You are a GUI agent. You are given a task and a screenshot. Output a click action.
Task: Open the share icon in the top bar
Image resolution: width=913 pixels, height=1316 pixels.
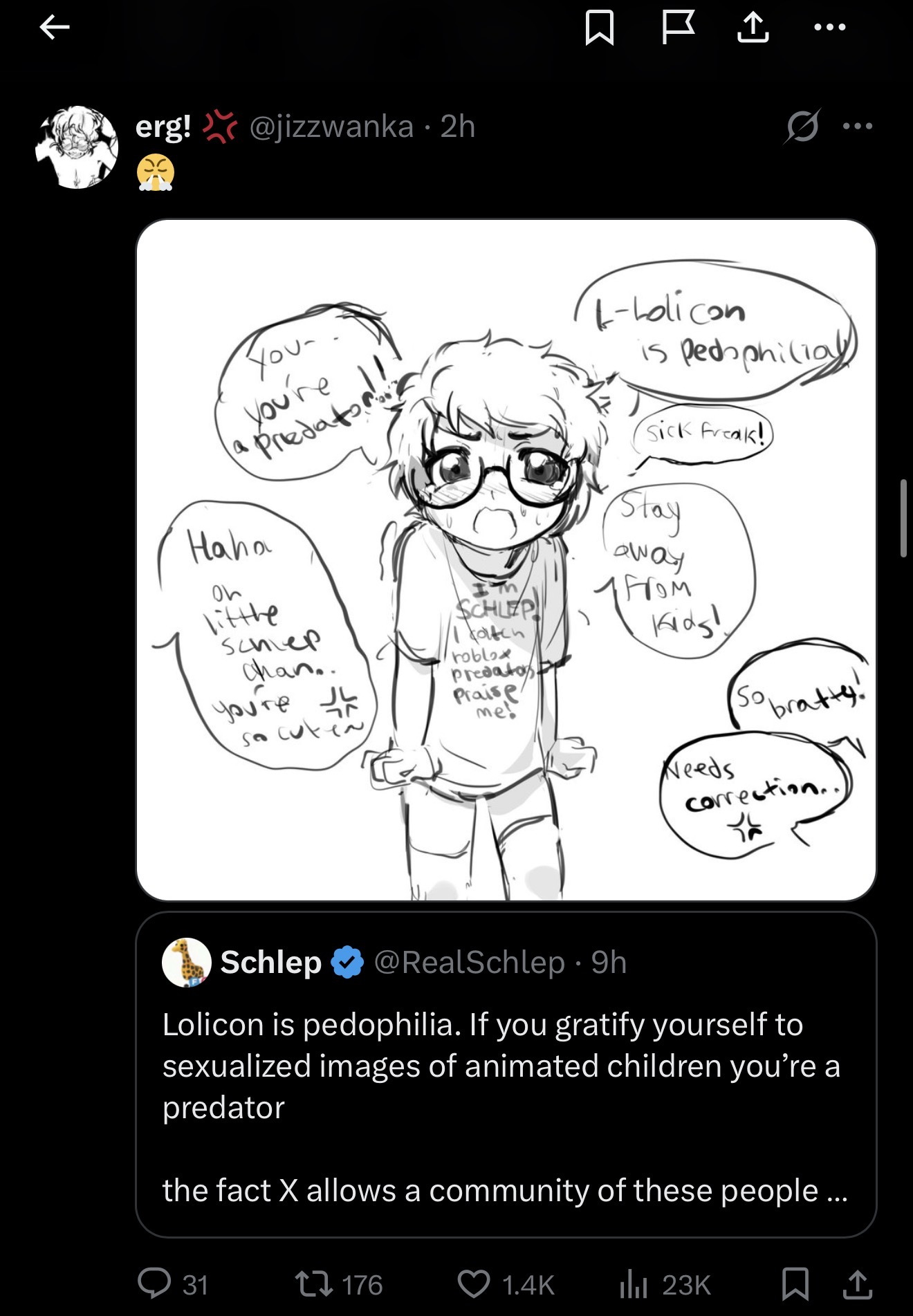tap(753, 29)
